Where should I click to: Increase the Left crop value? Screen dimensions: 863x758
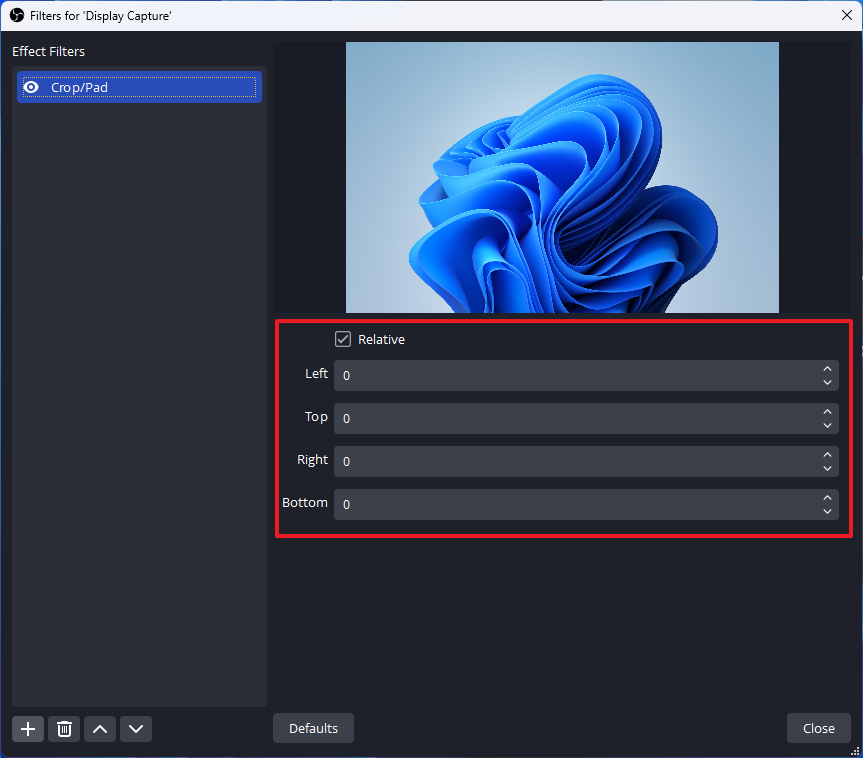click(827, 369)
